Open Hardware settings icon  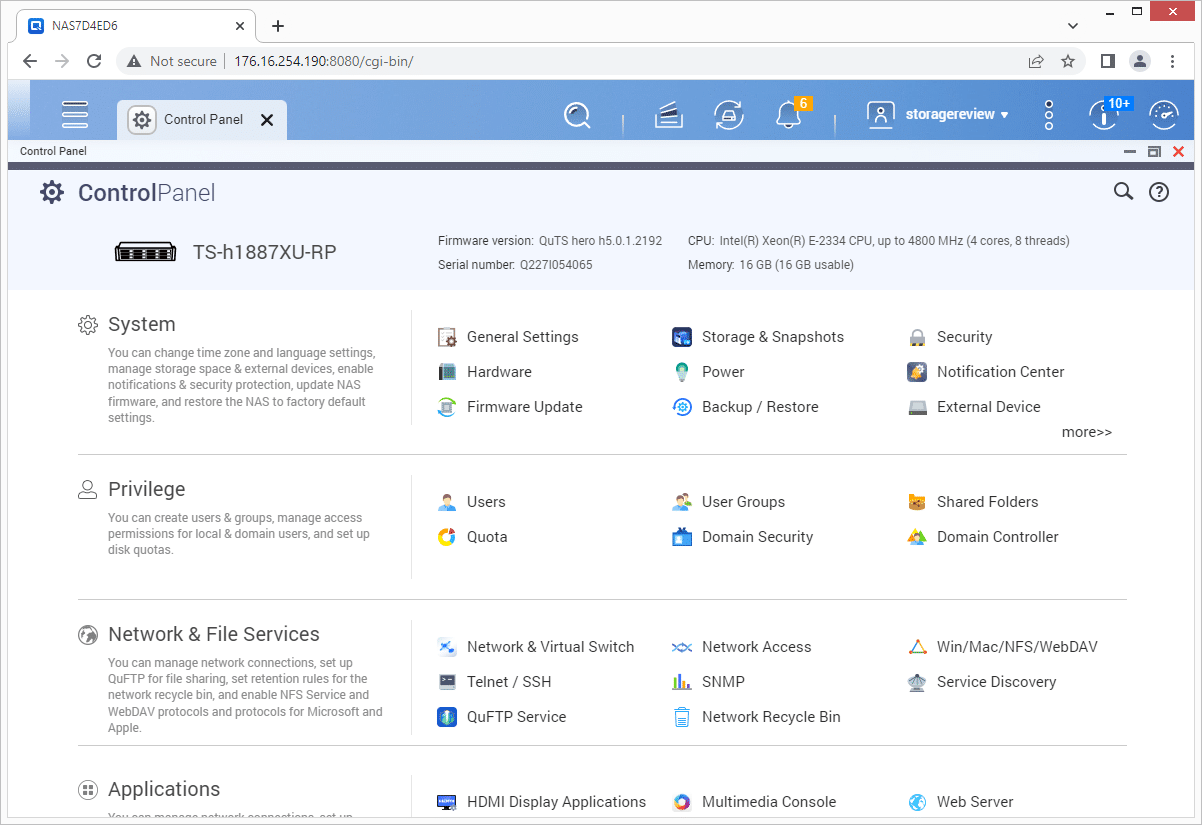point(447,372)
